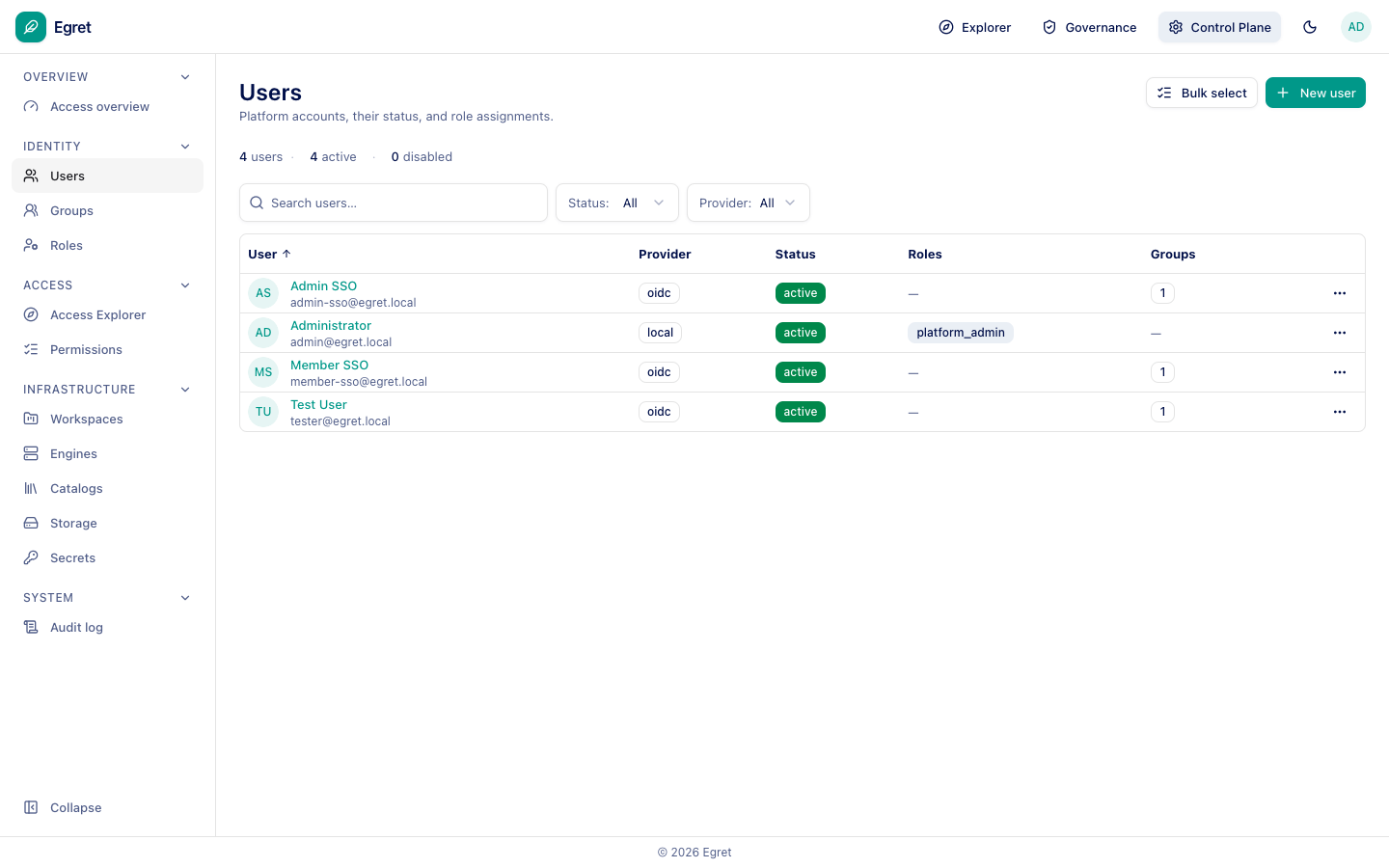Click the New user button
This screenshot has width=1389, height=868.
1316,93
